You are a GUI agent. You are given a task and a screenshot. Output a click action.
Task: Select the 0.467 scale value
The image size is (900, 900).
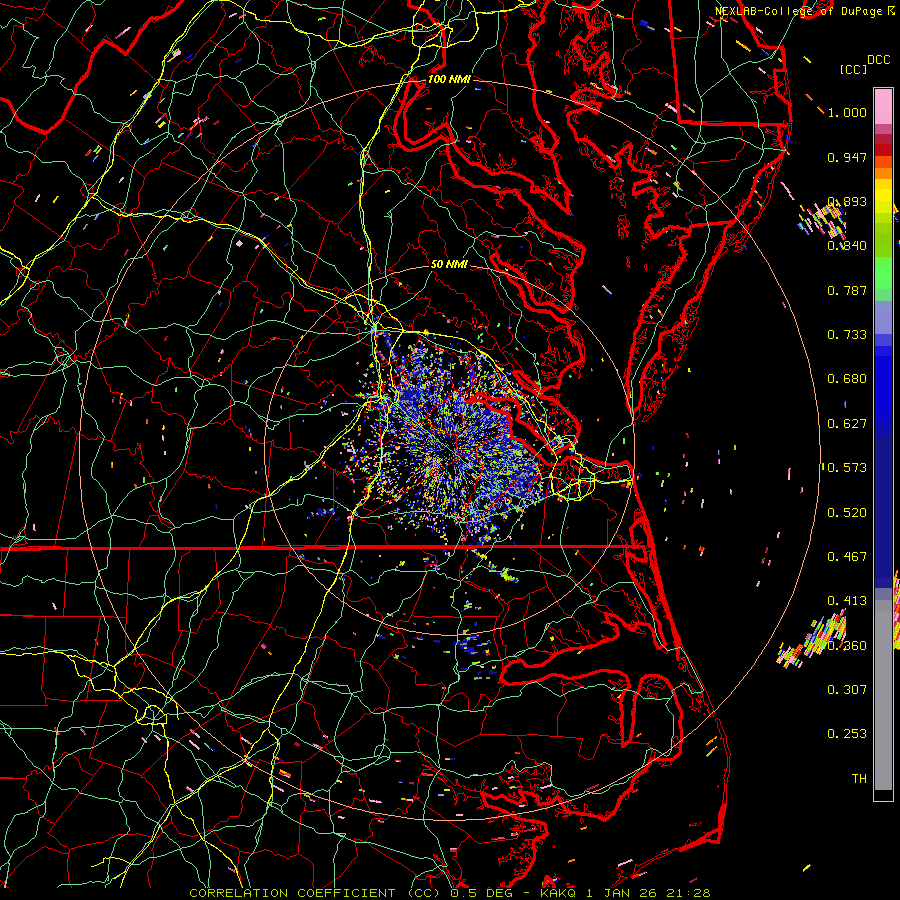(x=847, y=557)
